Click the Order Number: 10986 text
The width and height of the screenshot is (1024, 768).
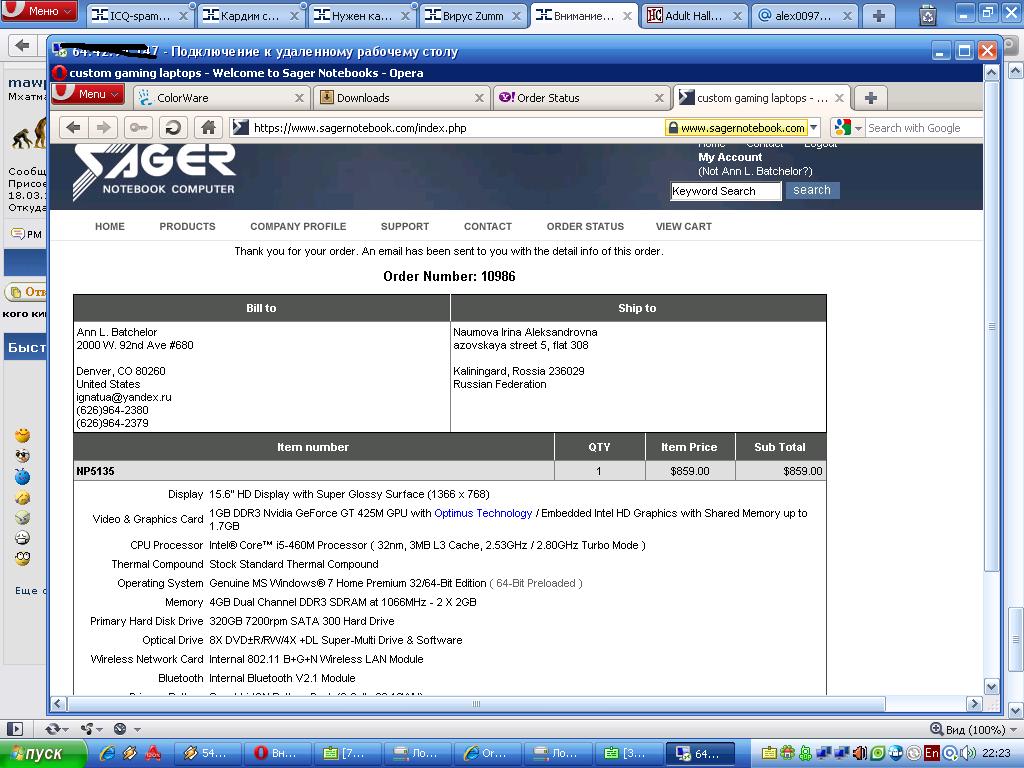449,276
